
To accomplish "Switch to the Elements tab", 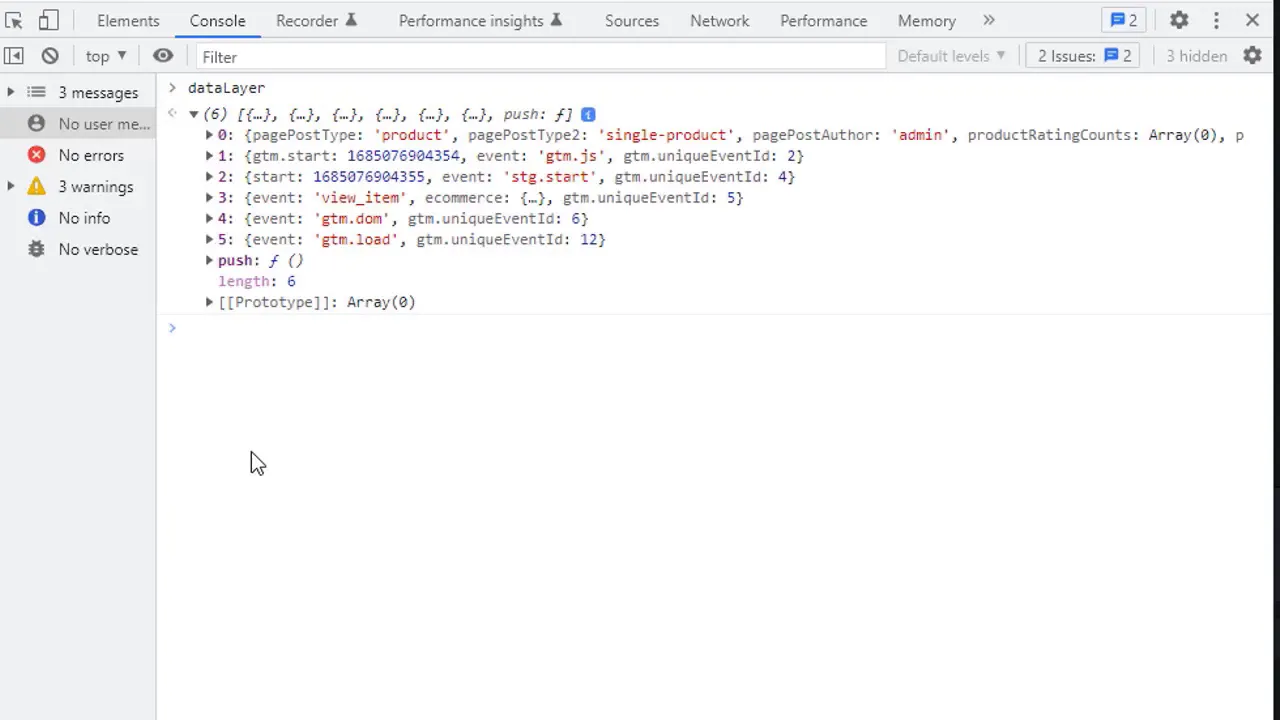I will [128, 20].
